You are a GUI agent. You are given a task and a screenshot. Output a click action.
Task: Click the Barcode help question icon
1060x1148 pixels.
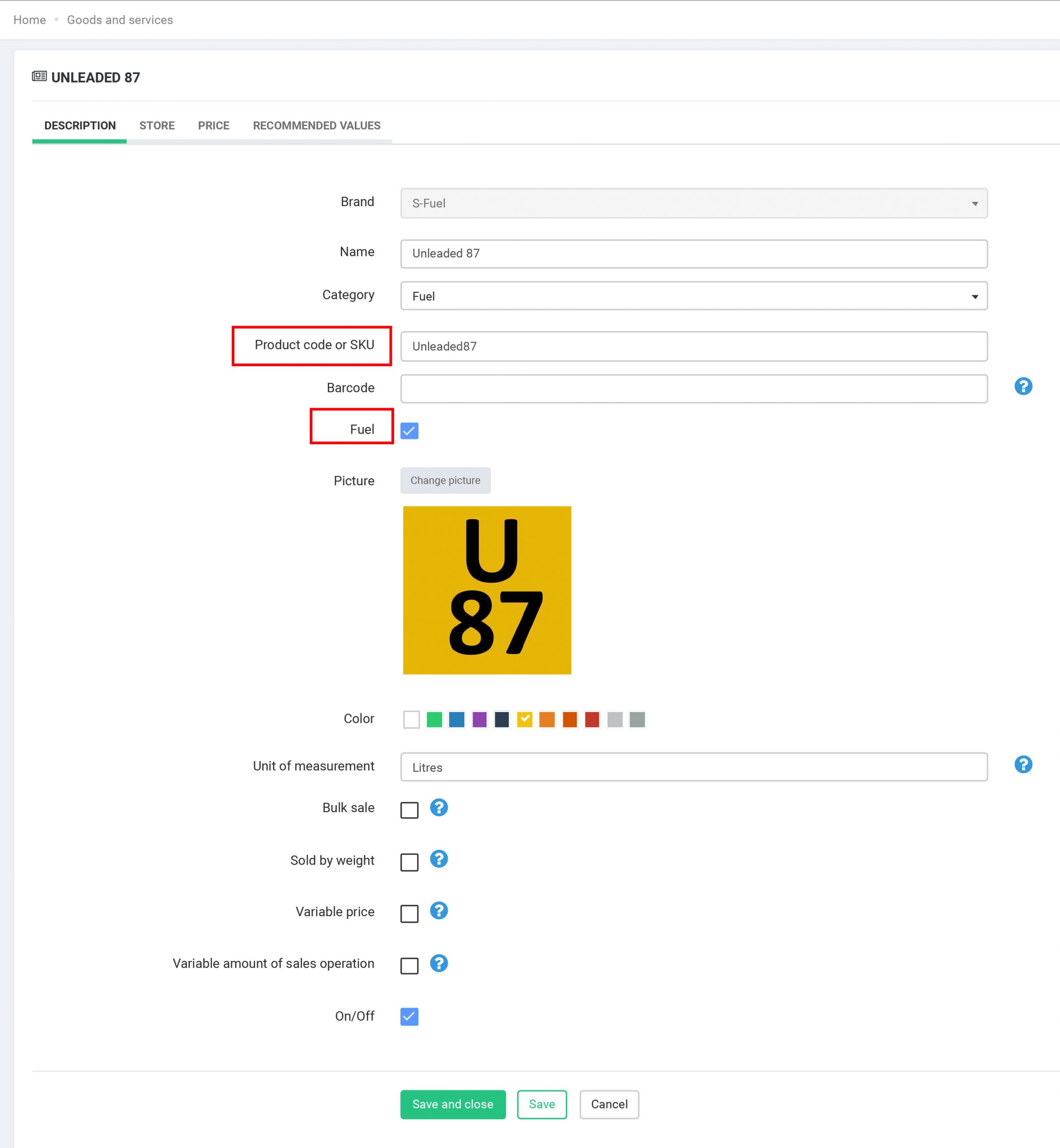pyautogui.click(x=1023, y=386)
